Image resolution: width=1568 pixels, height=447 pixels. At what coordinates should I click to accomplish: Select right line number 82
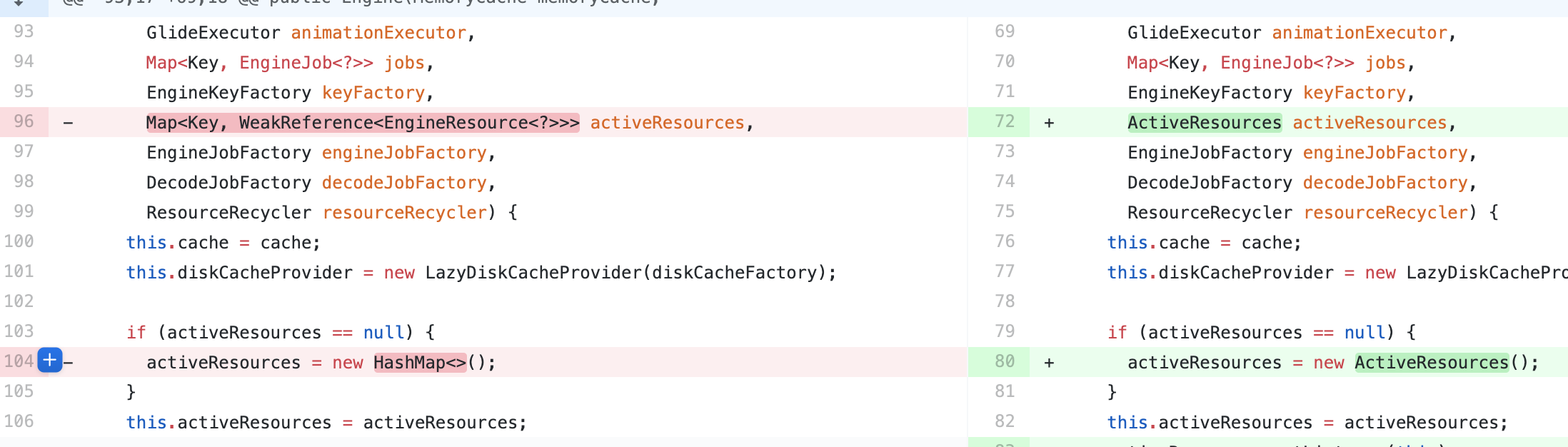[1004, 421]
